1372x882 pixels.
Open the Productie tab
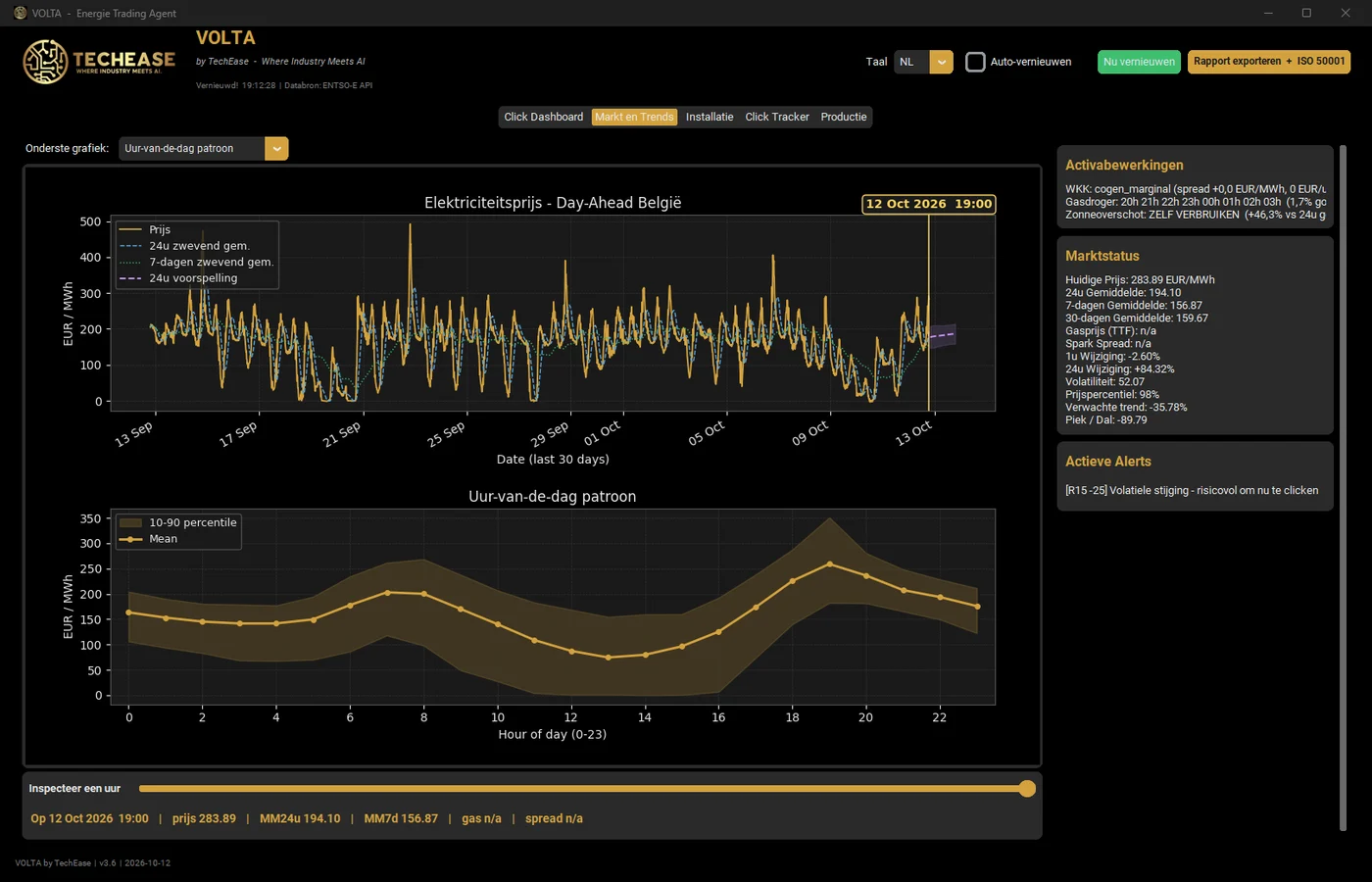tap(844, 117)
